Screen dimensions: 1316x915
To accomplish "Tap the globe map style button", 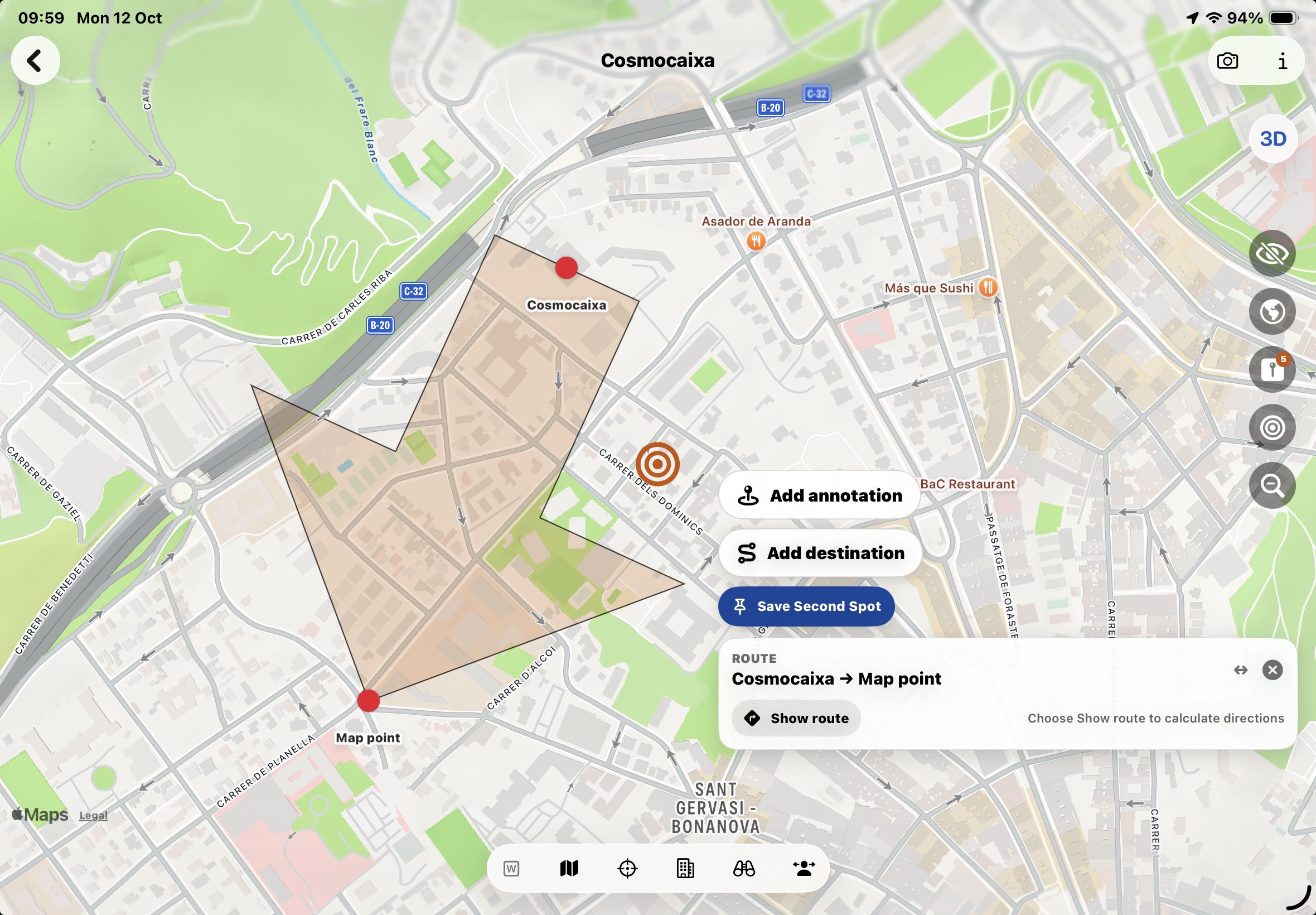I will click(x=1272, y=311).
